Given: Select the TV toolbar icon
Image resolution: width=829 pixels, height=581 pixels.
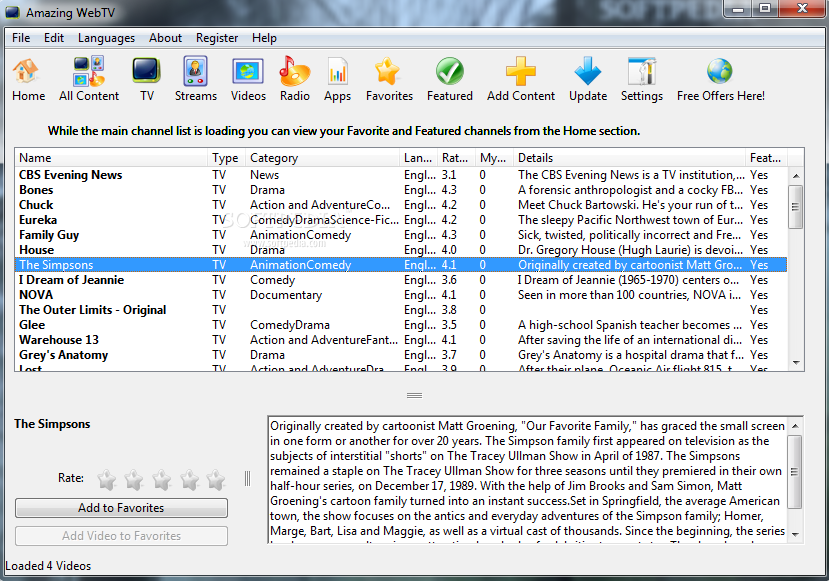Looking at the screenshot, I should 146,71.
